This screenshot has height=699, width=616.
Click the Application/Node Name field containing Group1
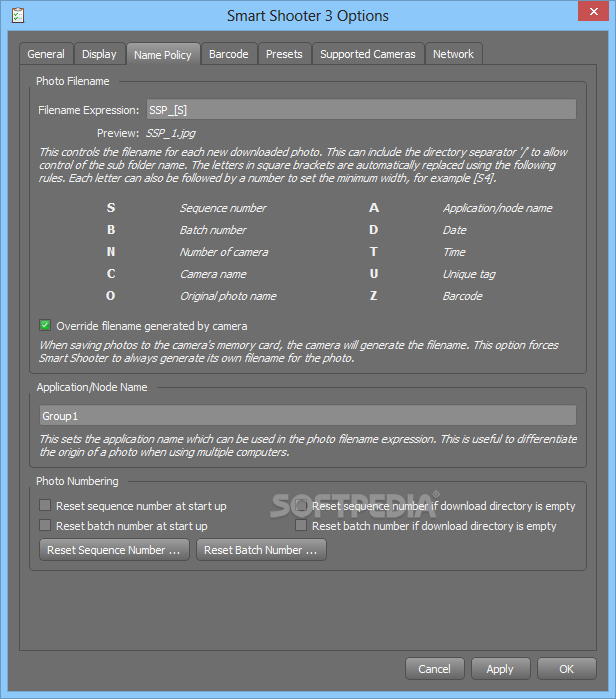[308, 416]
